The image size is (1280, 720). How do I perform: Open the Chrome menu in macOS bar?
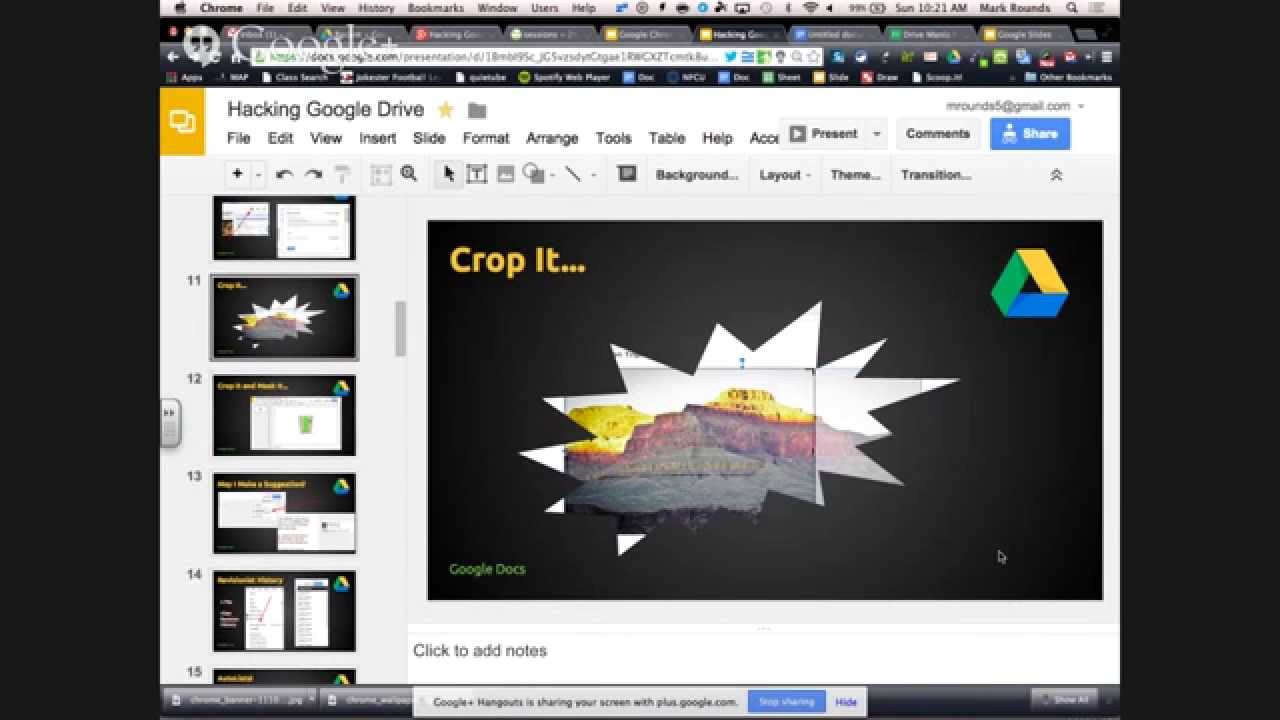pyautogui.click(x=221, y=8)
